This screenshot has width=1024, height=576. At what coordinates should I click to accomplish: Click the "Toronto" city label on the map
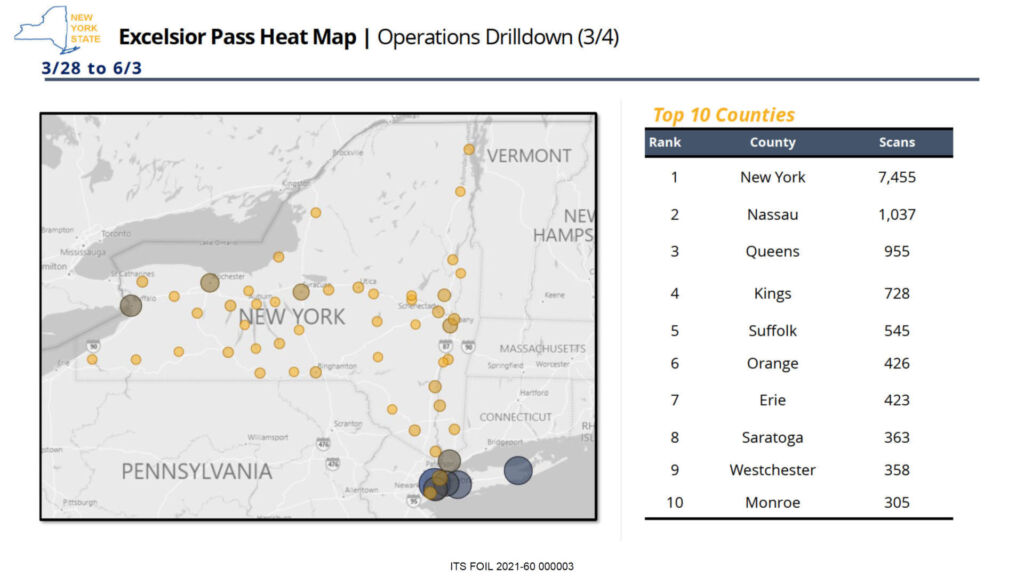(x=116, y=233)
